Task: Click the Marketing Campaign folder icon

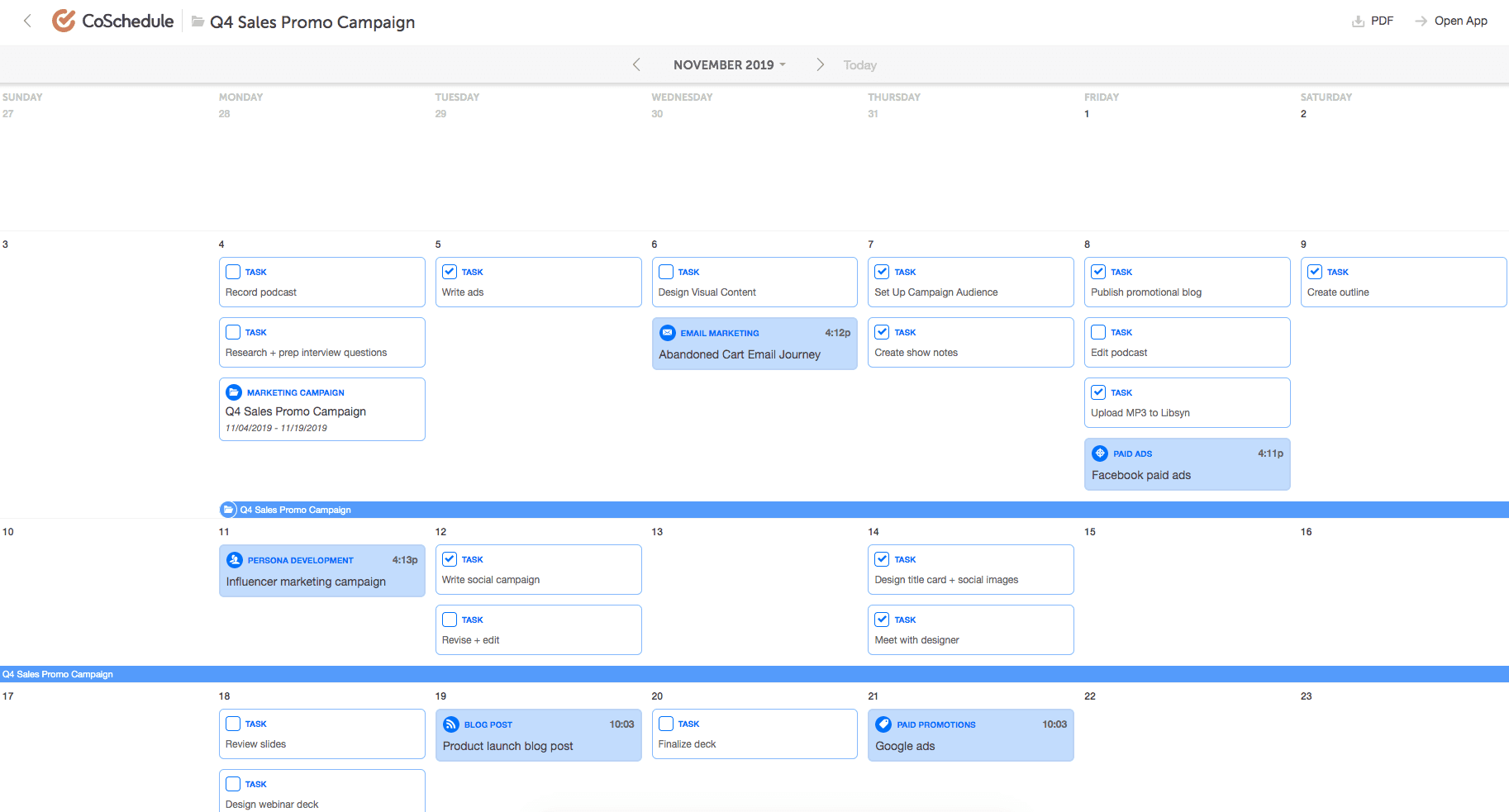Action: click(234, 392)
